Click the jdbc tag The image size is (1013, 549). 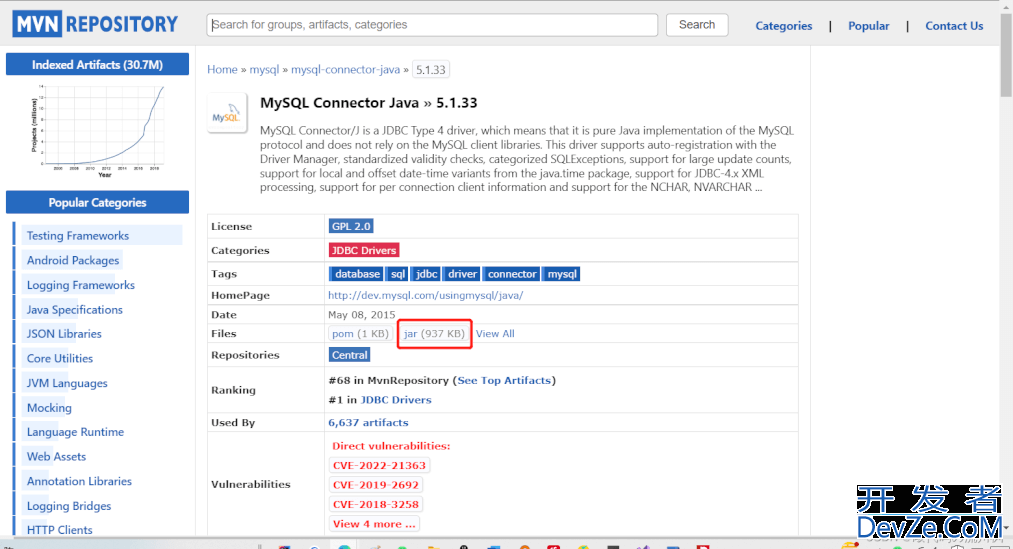pyautogui.click(x=426, y=274)
